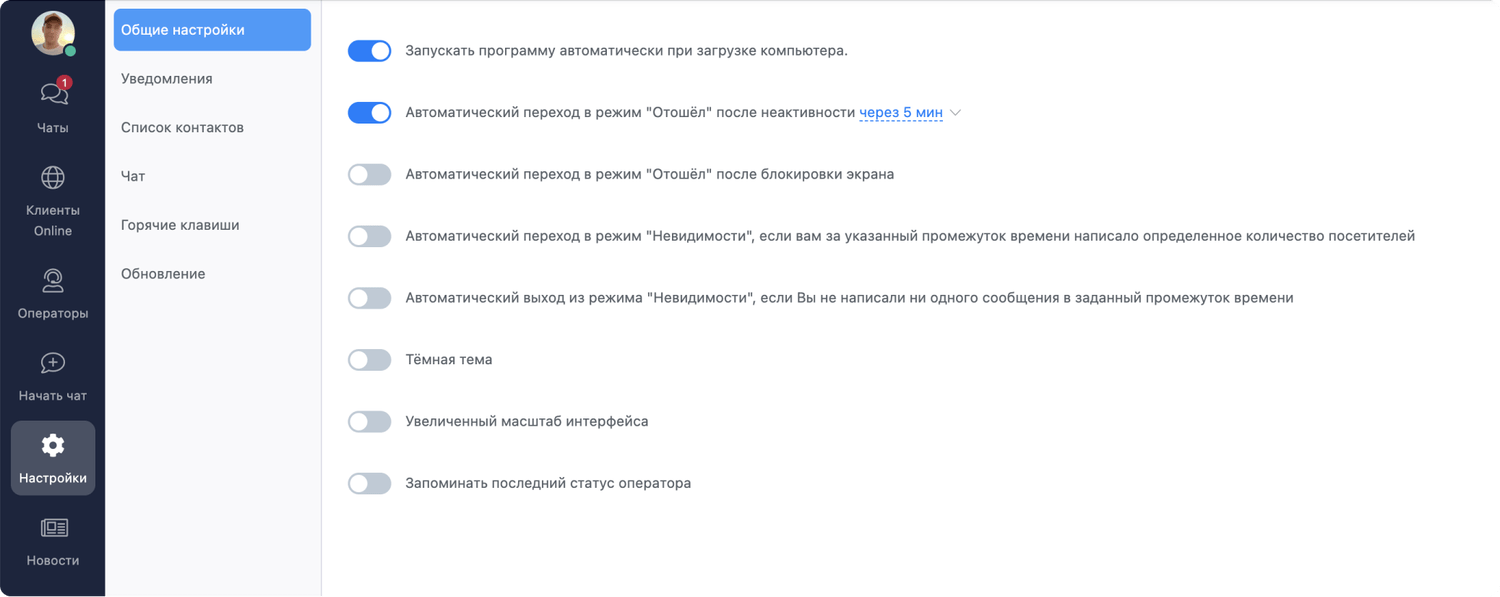Go to Операторы headset icon
This screenshot has height=597, width=1500.
tap(53, 281)
